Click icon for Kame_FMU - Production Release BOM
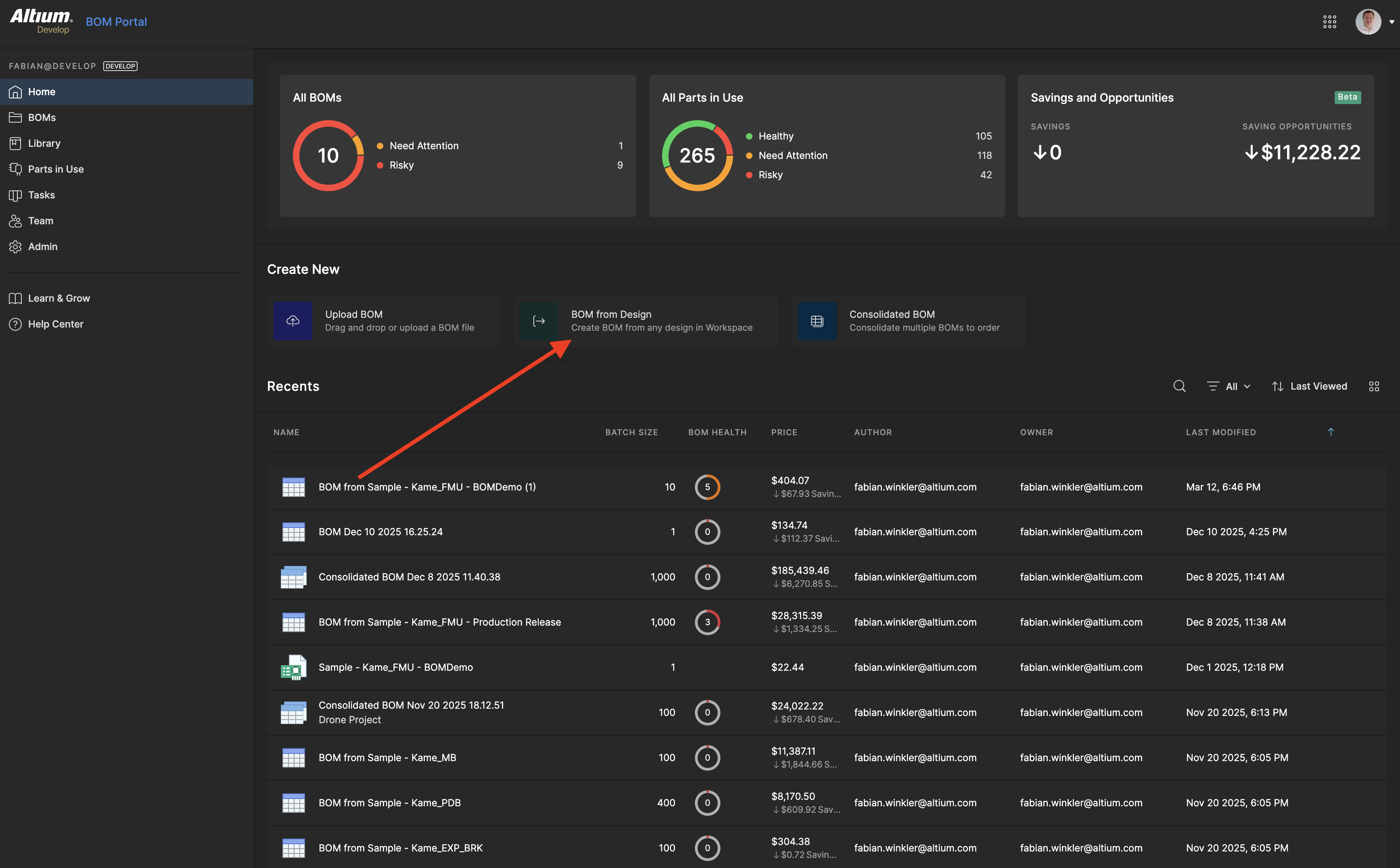1400x868 pixels. 293,622
